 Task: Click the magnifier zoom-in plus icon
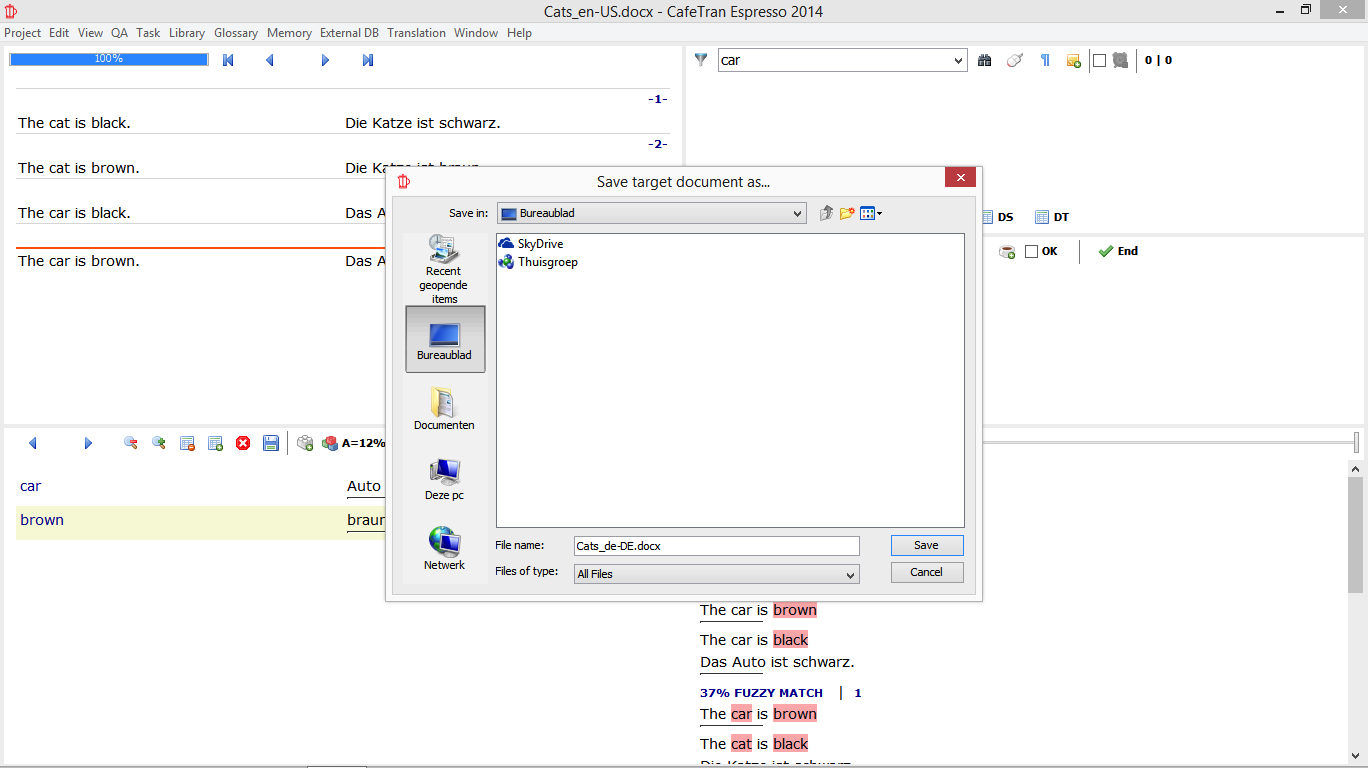[158, 443]
